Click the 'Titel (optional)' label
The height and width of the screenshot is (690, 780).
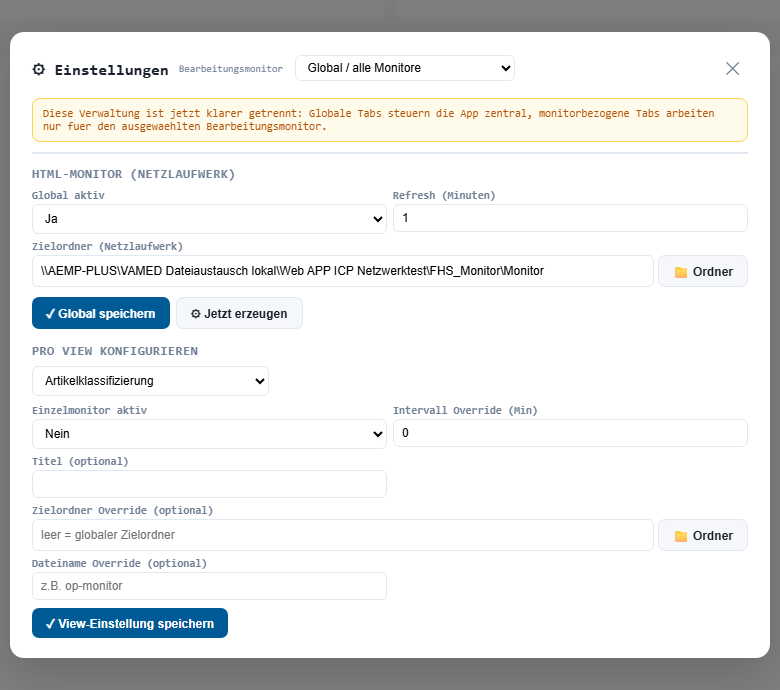coord(80,462)
